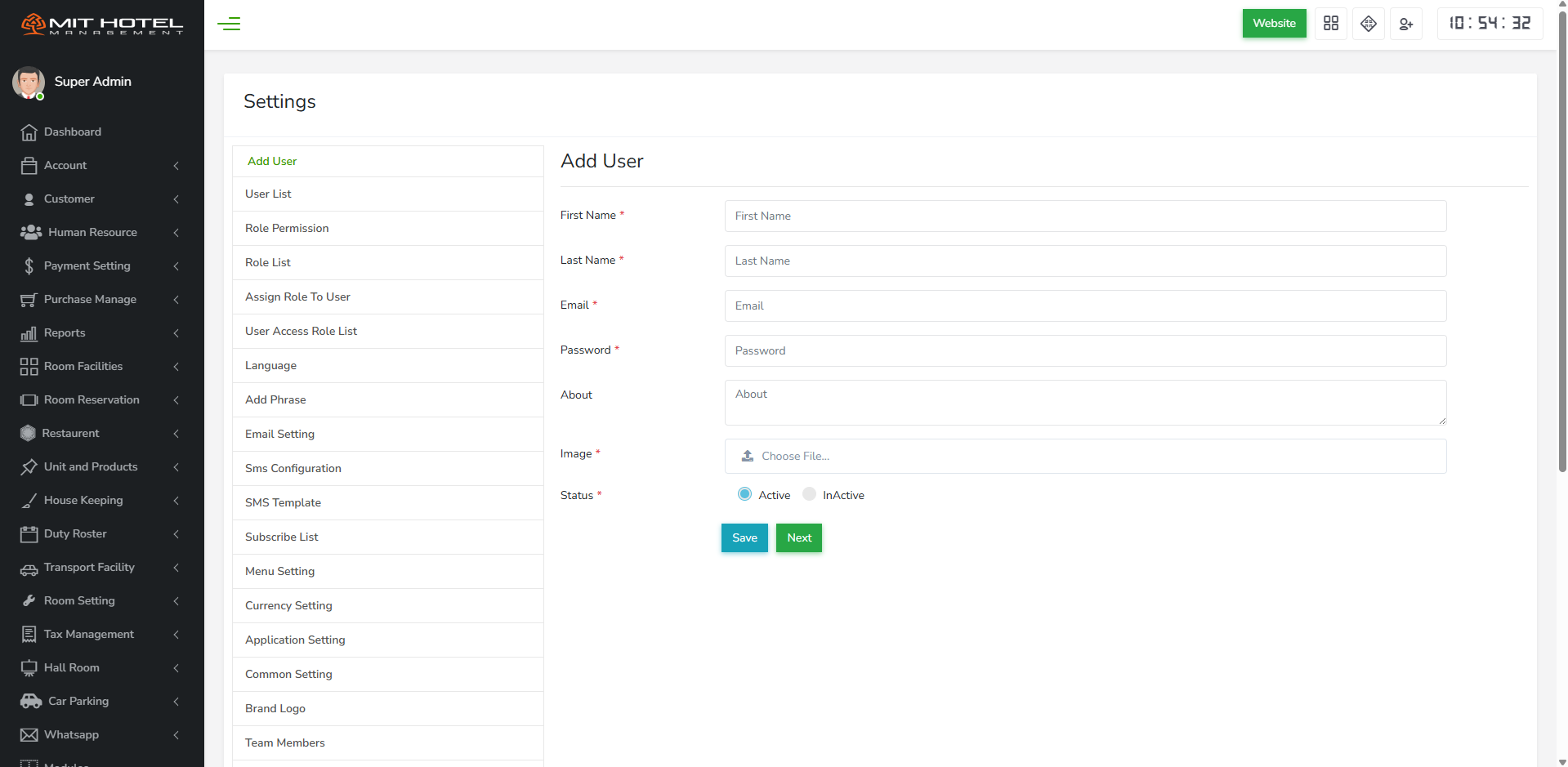Viewport: 1568px width, 767px height.
Task: Click the green Next button
Action: pos(799,537)
